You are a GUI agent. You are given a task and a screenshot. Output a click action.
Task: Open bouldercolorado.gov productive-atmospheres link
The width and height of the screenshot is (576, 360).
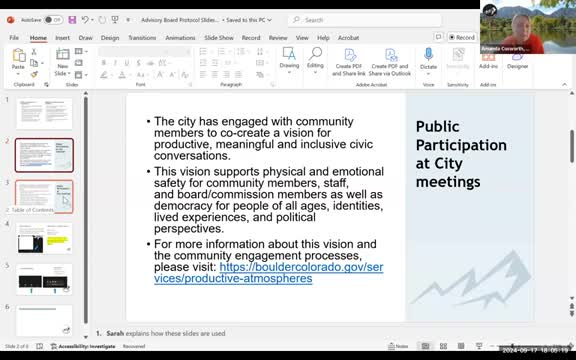269,273
